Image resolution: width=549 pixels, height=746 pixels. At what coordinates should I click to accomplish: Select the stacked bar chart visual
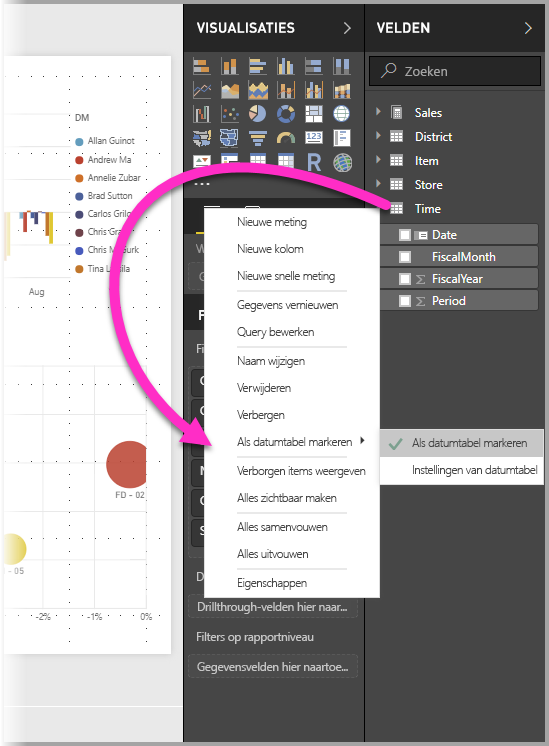[x=202, y=67]
